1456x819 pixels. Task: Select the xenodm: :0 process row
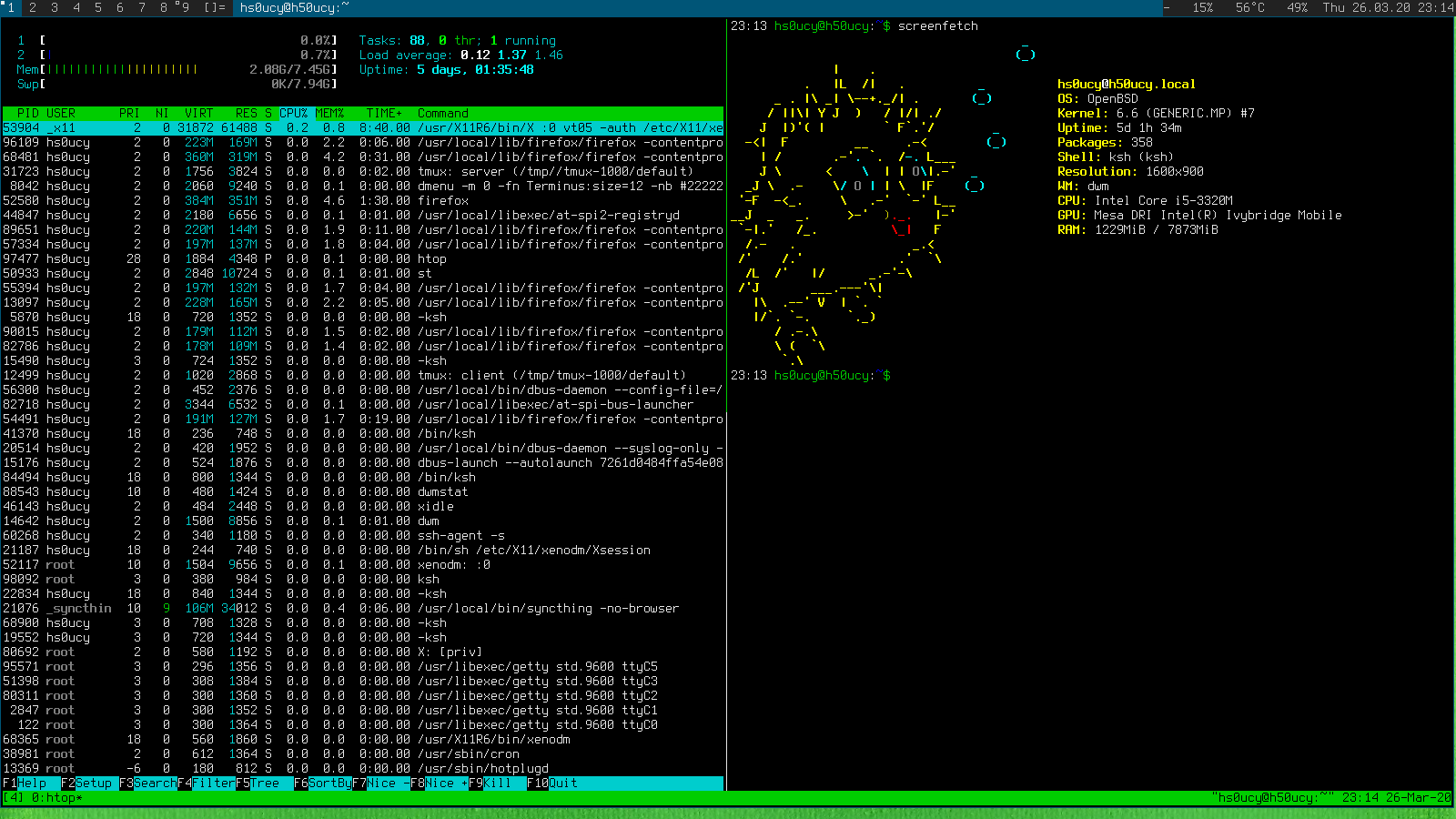(x=363, y=564)
